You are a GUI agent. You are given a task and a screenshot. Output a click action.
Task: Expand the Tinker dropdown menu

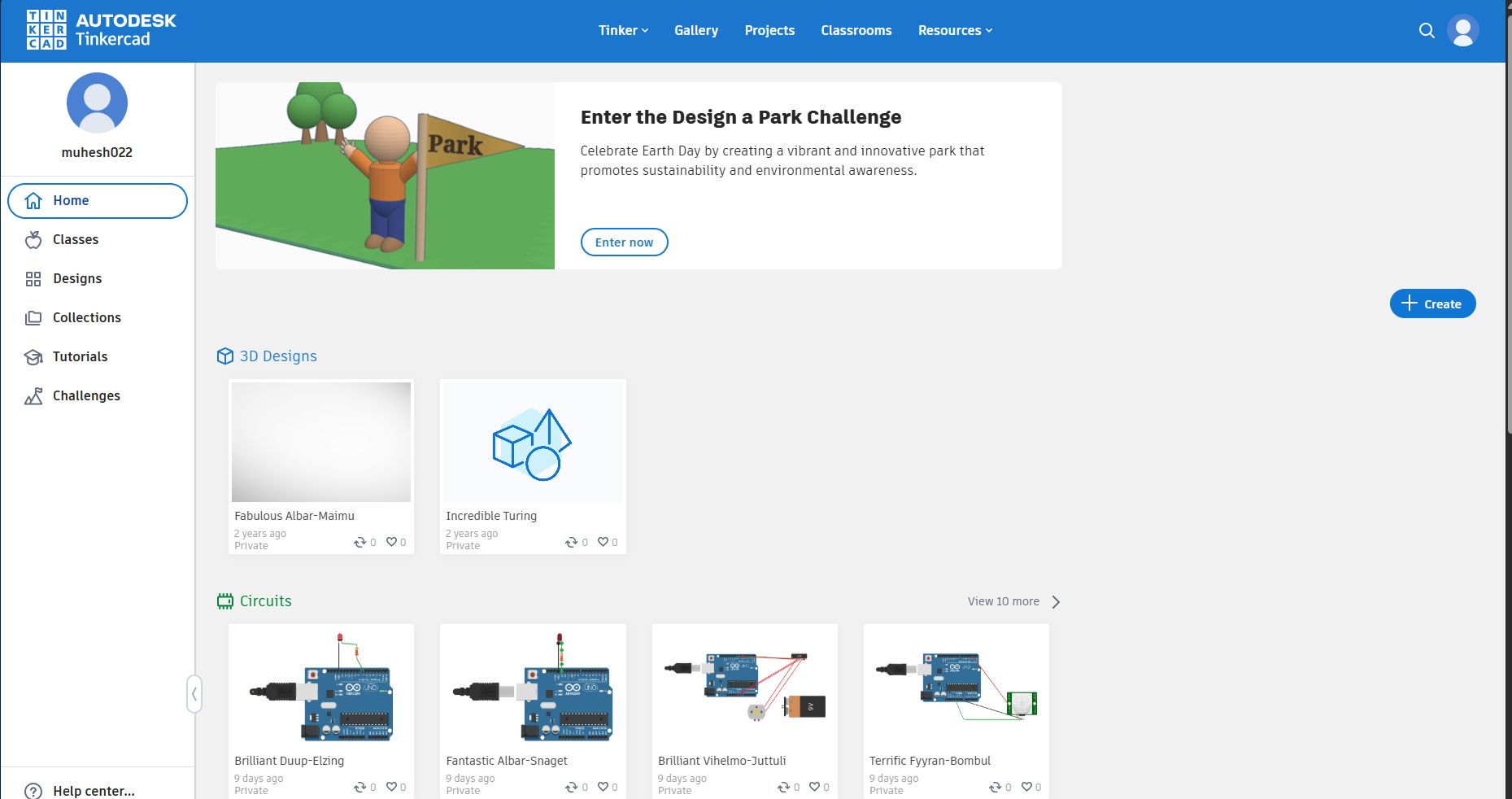(x=623, y=31)
